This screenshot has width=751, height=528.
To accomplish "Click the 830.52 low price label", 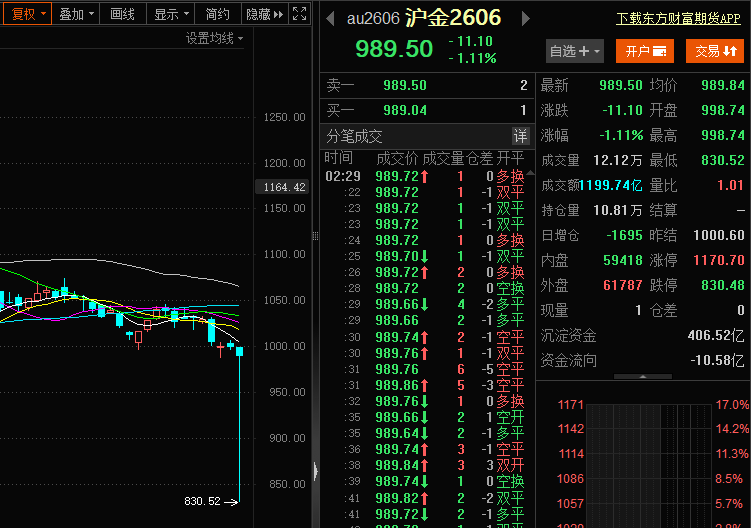I will 202,501.
